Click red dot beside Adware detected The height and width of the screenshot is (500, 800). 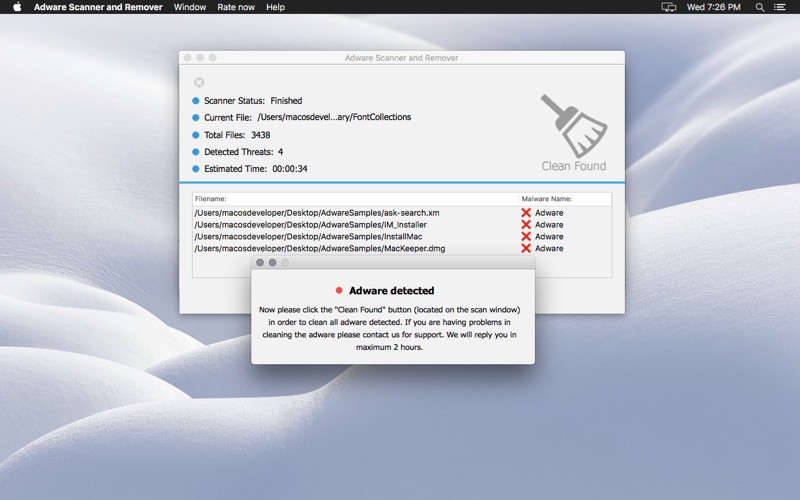click(339, 290)
